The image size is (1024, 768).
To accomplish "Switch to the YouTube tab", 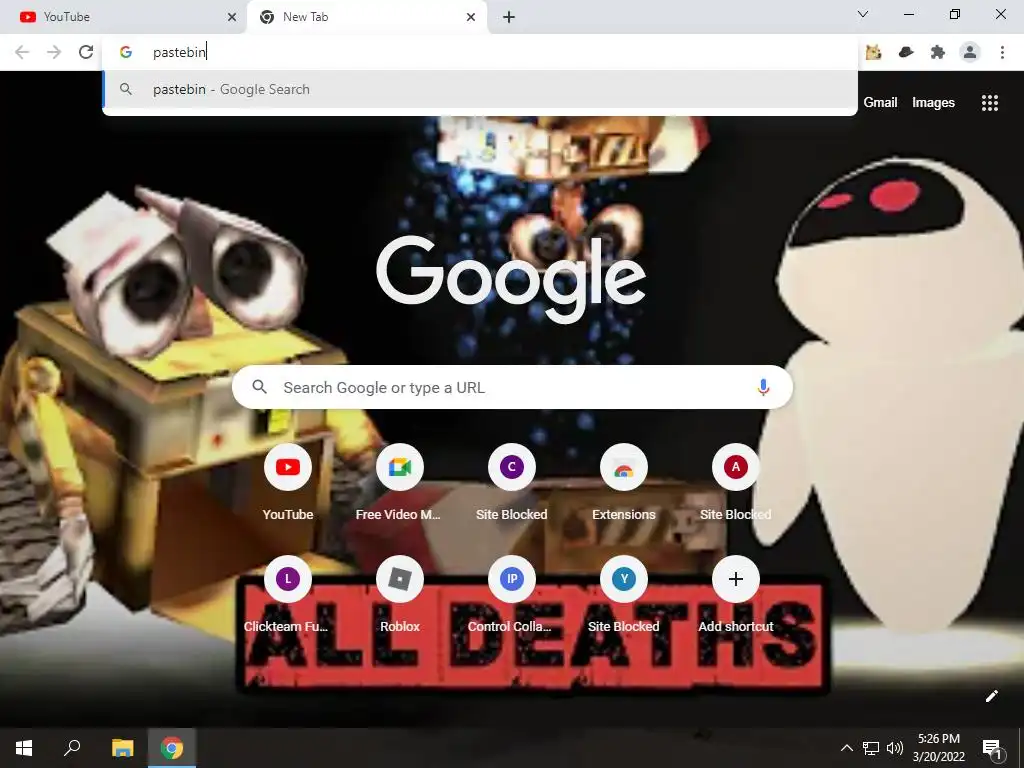I will [123, 17].
